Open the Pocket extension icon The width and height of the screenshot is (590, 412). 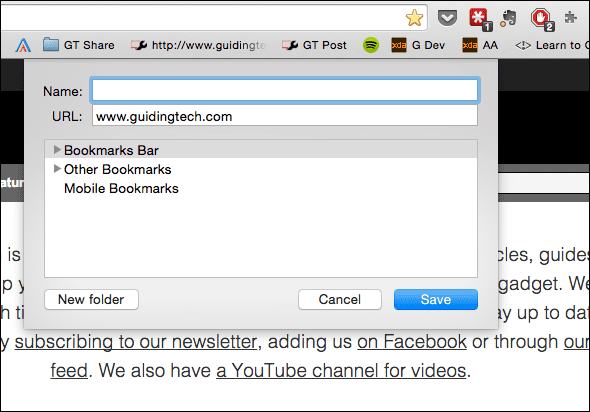(x=447, y=18)
